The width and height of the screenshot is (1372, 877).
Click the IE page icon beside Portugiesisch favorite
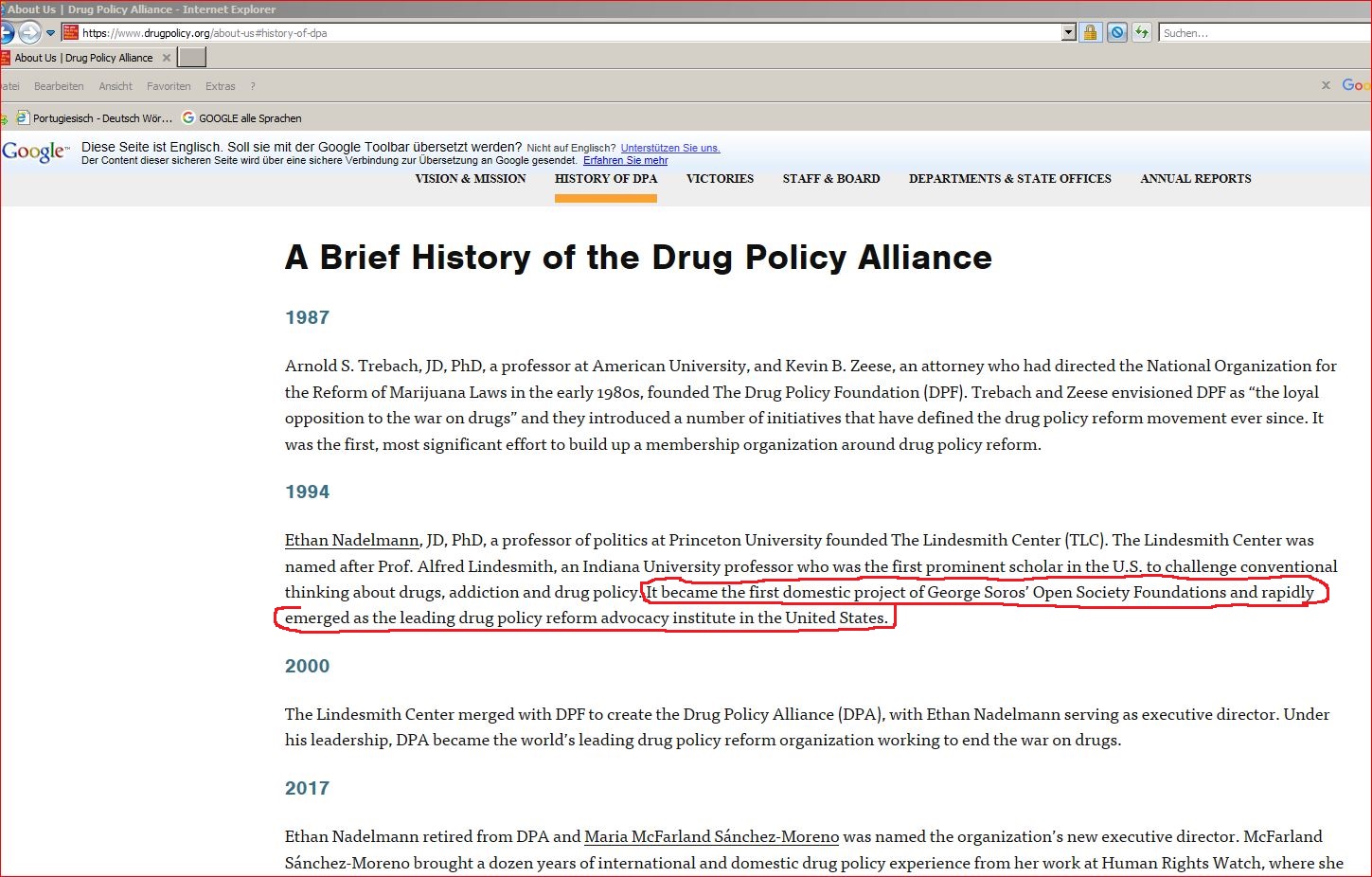(23, 118)
